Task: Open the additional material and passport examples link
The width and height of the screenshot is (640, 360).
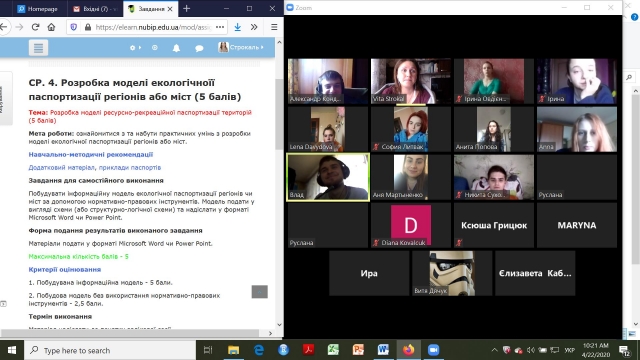Action: [x=95, y=167]
